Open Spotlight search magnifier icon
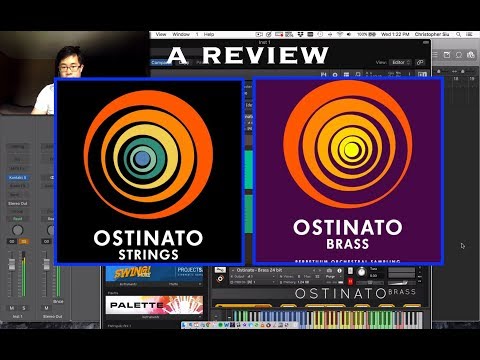This screenshot has width=480, height=360. coord(459,34)
